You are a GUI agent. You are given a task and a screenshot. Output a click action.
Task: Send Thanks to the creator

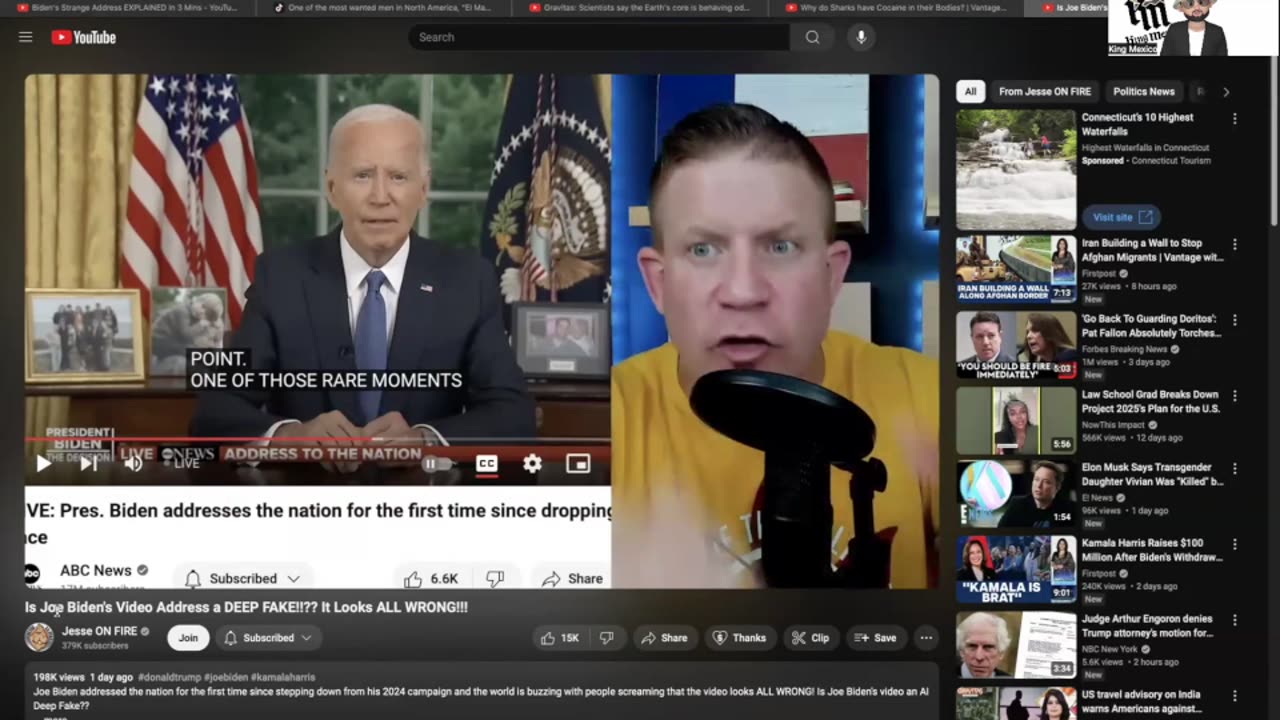tap(739, 638)
